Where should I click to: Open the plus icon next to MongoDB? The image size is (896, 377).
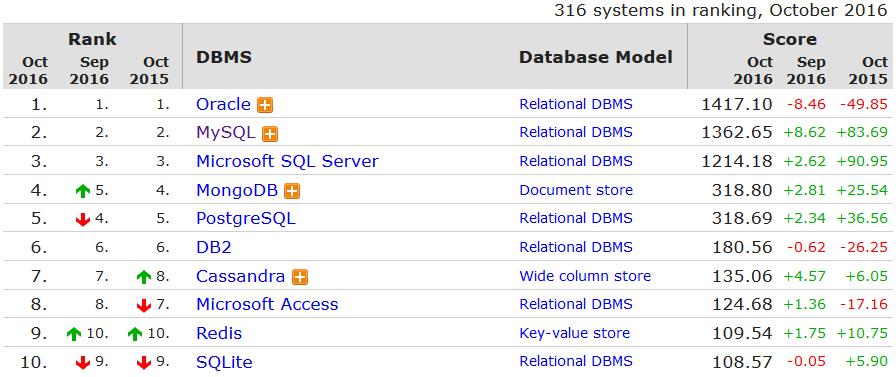(x=292, y=191)
